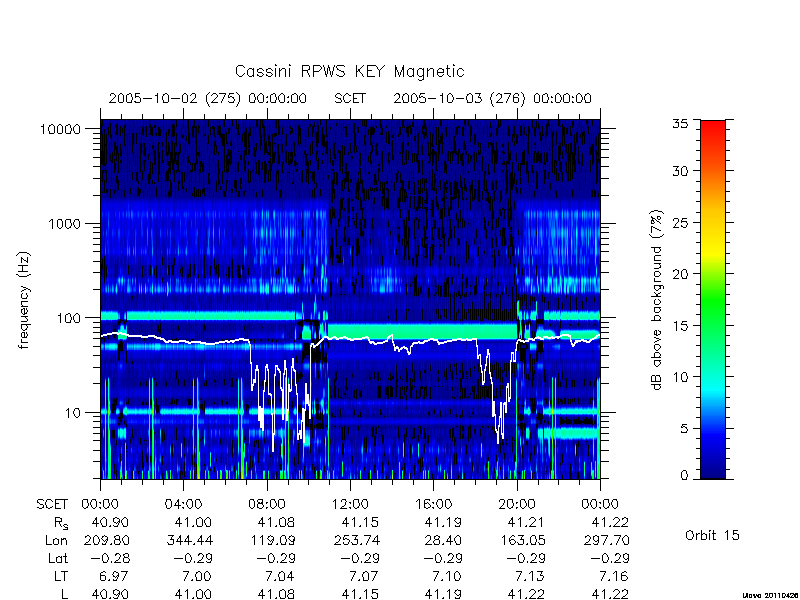This screenshot has width=800, height=600.
Task: Click the LT value 7.16
Action: pyautogui.click(x=614, y=576)
